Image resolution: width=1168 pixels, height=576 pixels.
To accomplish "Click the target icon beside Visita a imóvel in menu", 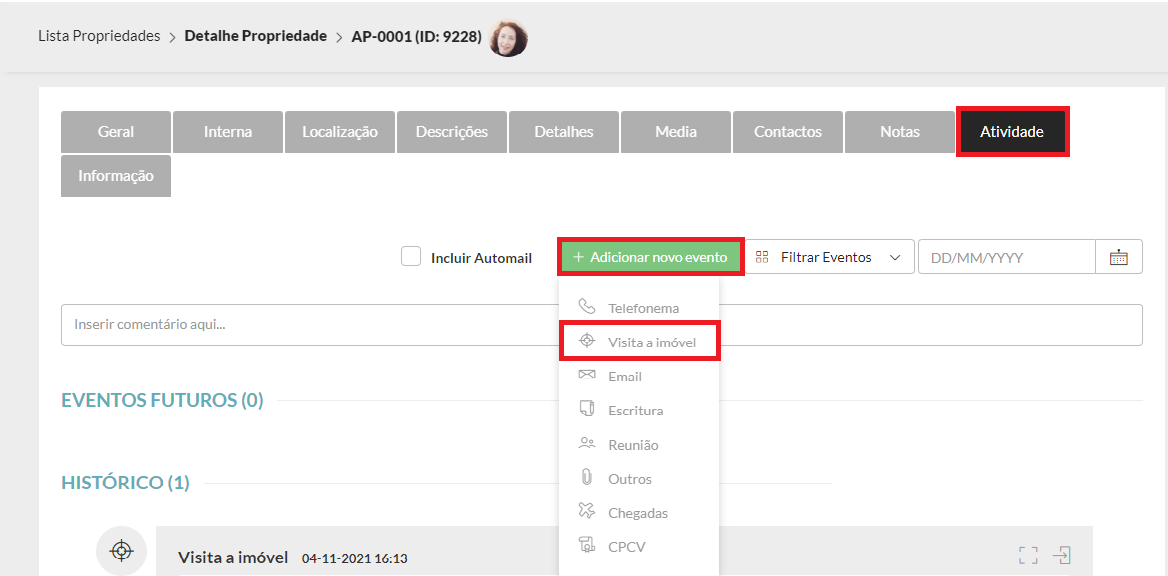I will click(587, 341).
